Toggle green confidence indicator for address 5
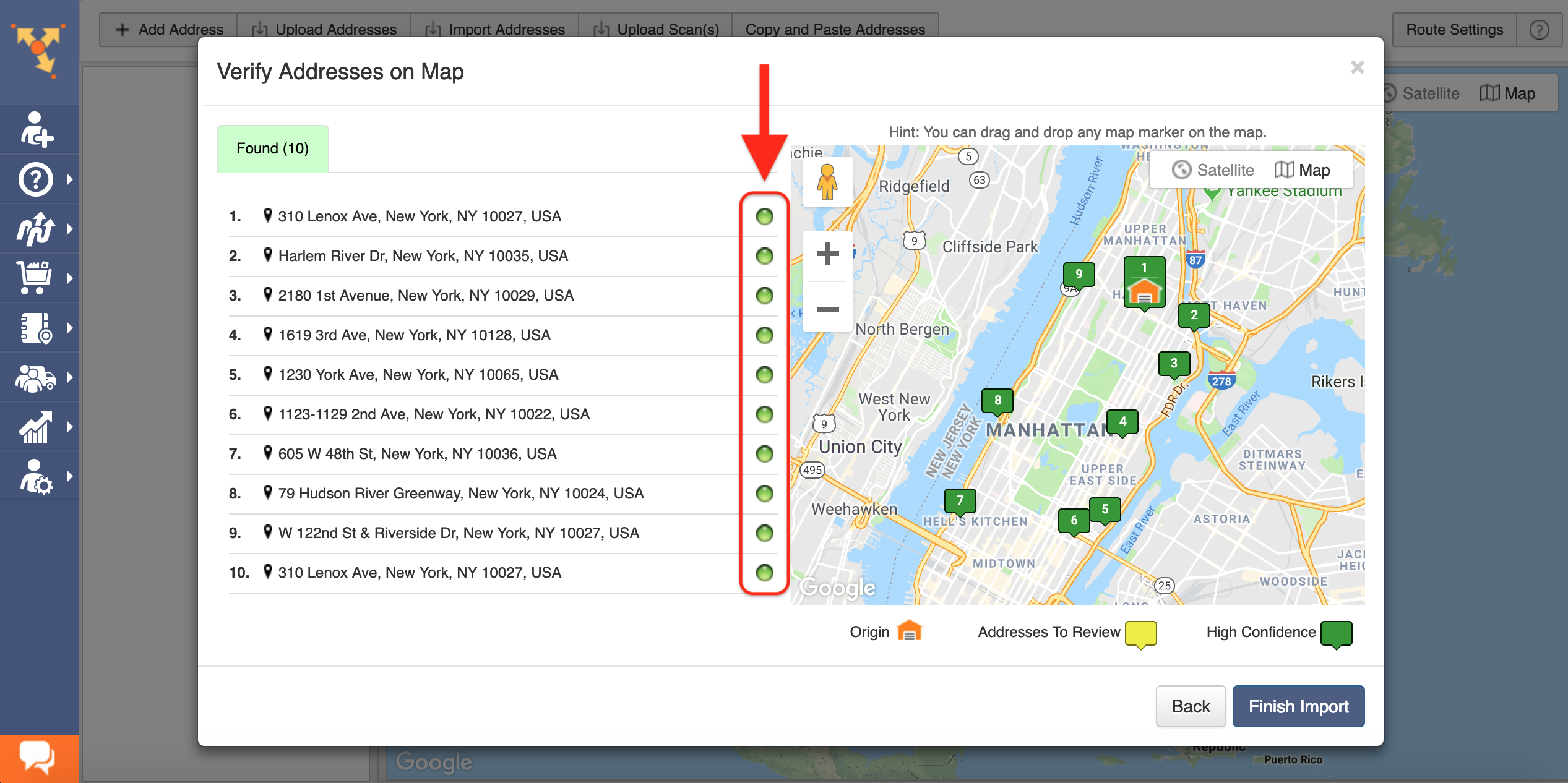Viewport: 1568px width, 783px height. click(x=765, y=375)
